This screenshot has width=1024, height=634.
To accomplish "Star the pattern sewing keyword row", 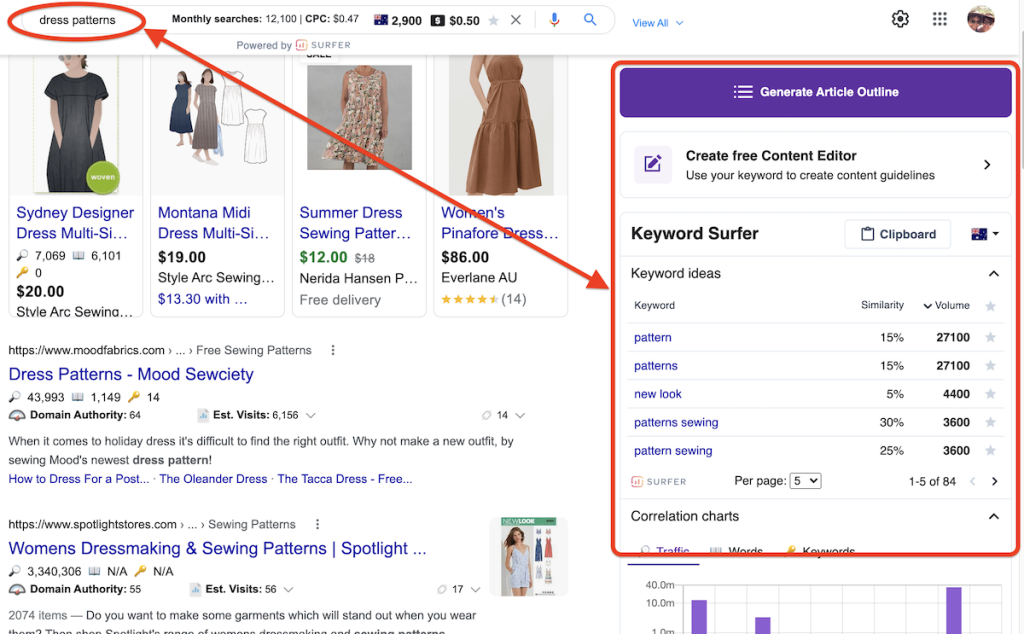I will coord(990,451).
